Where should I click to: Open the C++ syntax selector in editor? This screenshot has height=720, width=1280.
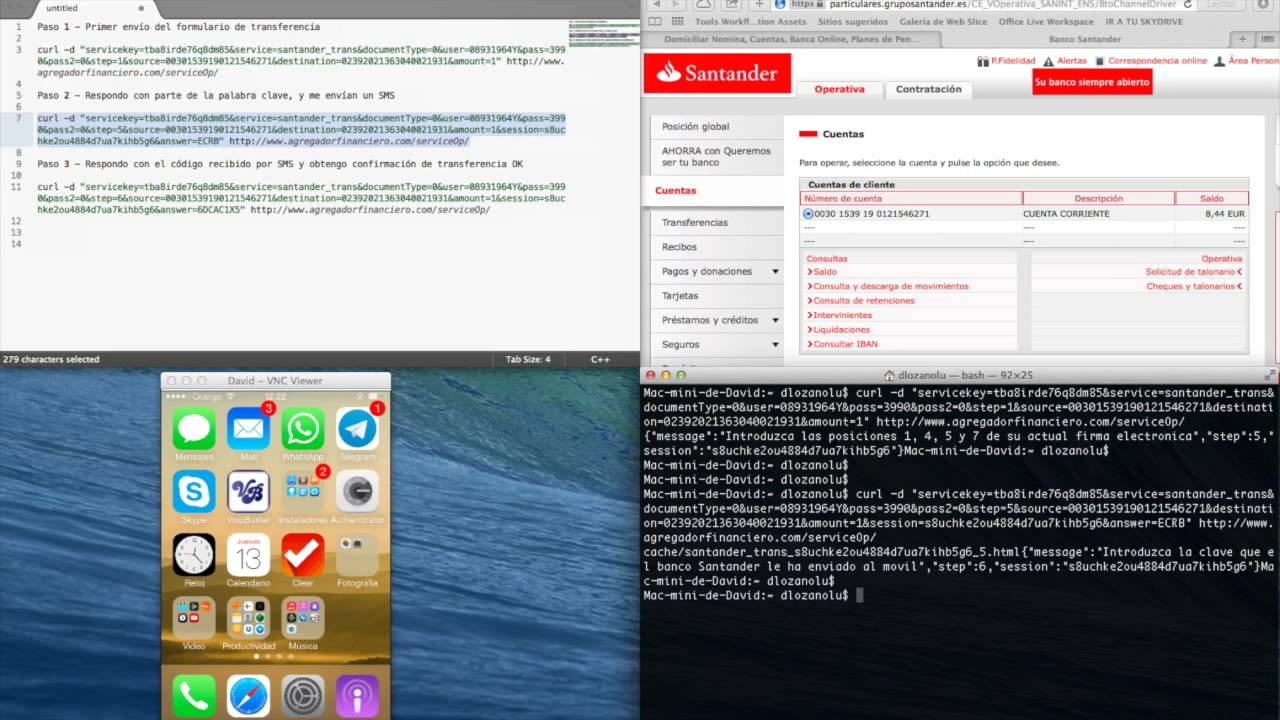600,359
